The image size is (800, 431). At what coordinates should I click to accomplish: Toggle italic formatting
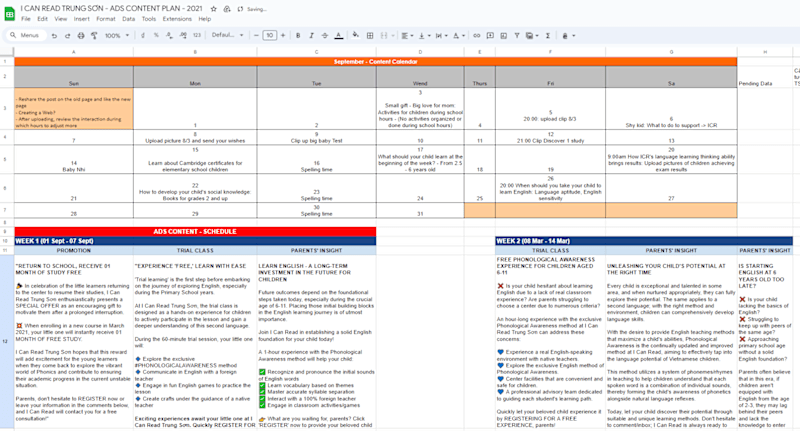[x=311, y=36]
